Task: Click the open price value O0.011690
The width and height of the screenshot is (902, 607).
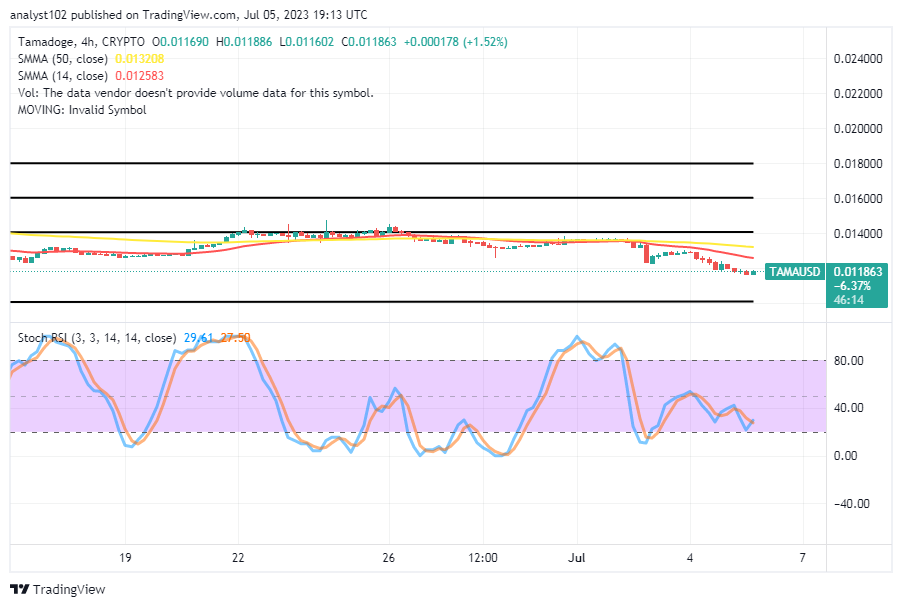Action: pyautogui.click(x=180, y=42)
